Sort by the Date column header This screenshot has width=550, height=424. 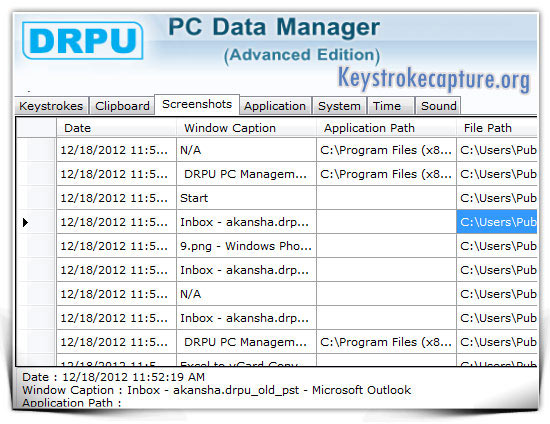point(116,128)
